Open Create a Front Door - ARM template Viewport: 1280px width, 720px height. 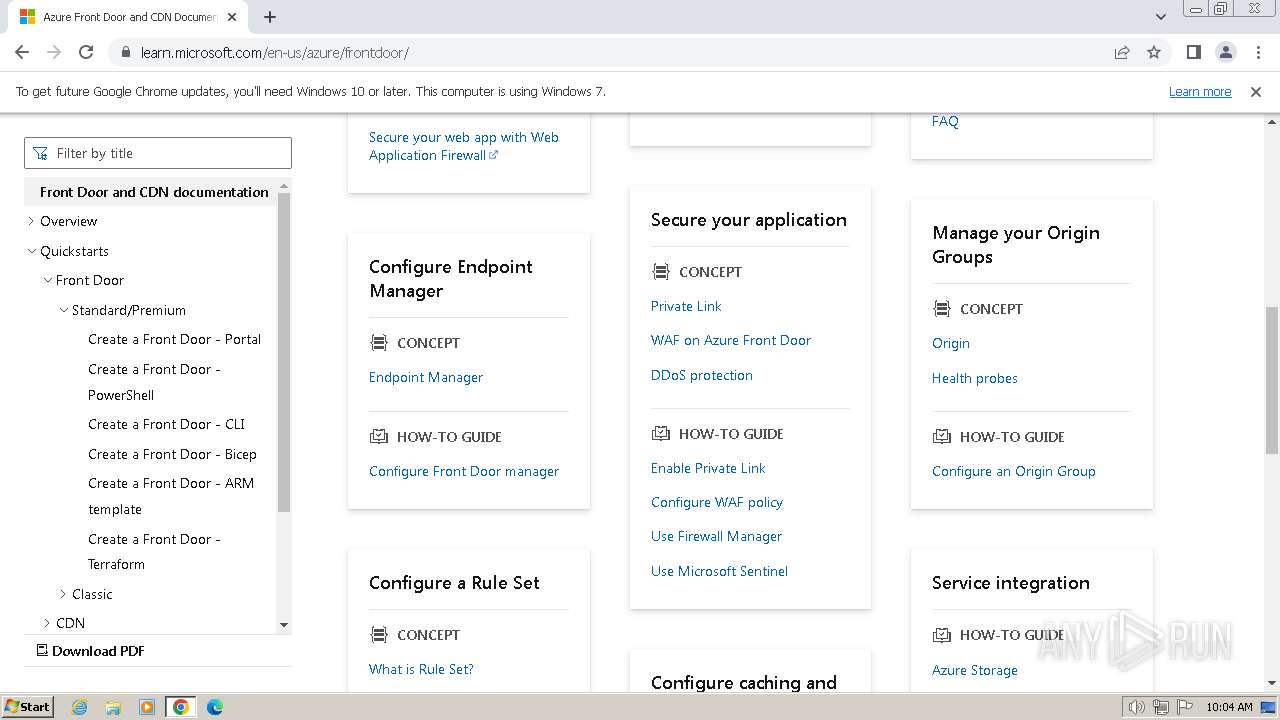tap(171, 496)
